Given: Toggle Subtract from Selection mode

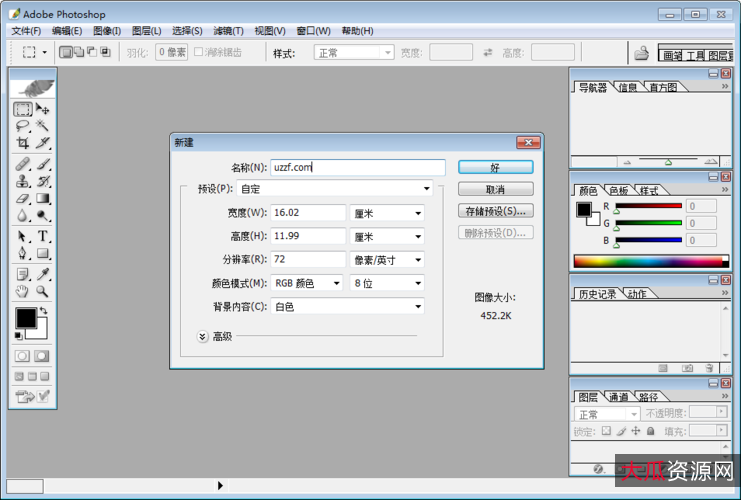Looking at the screenshot, I should click(x=92, y=52).
